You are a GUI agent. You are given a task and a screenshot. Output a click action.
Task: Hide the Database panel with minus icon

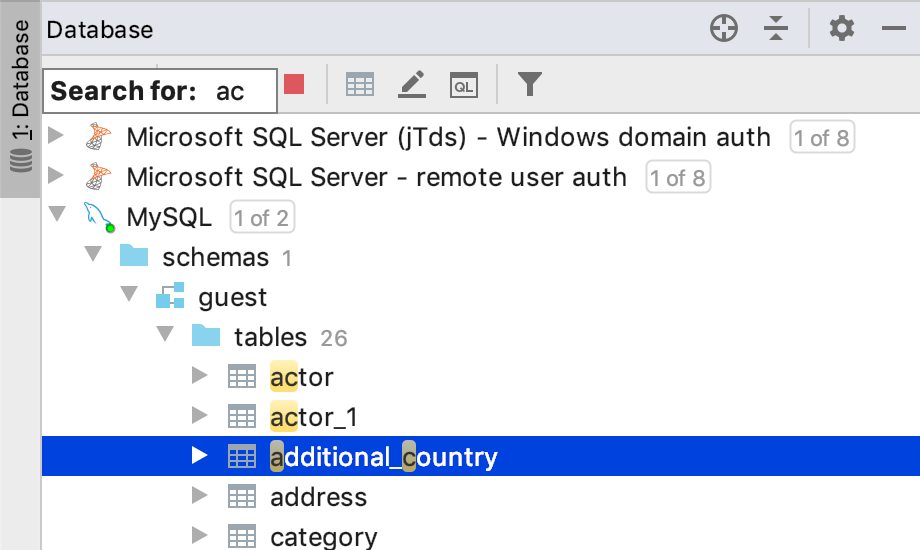(894, 28)
